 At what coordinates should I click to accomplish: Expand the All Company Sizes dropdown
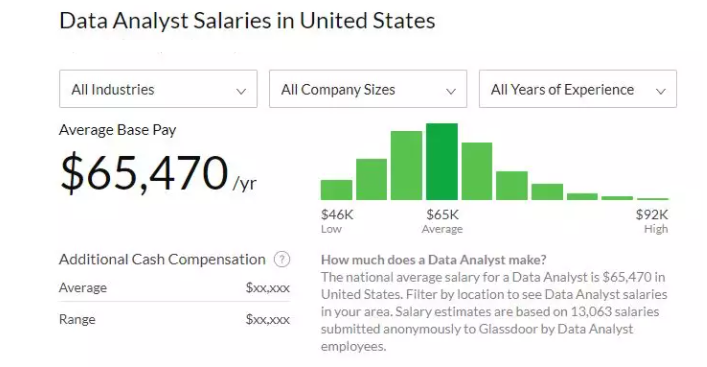(x=368, y=89)
